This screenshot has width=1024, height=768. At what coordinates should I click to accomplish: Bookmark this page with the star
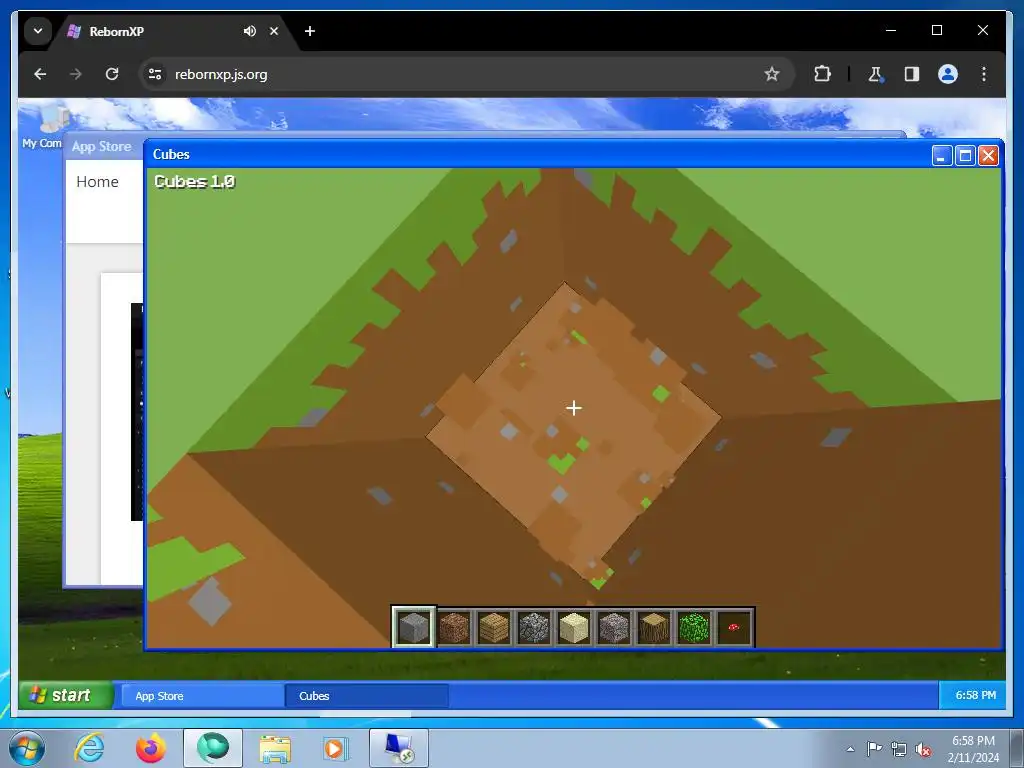point(771,74)
